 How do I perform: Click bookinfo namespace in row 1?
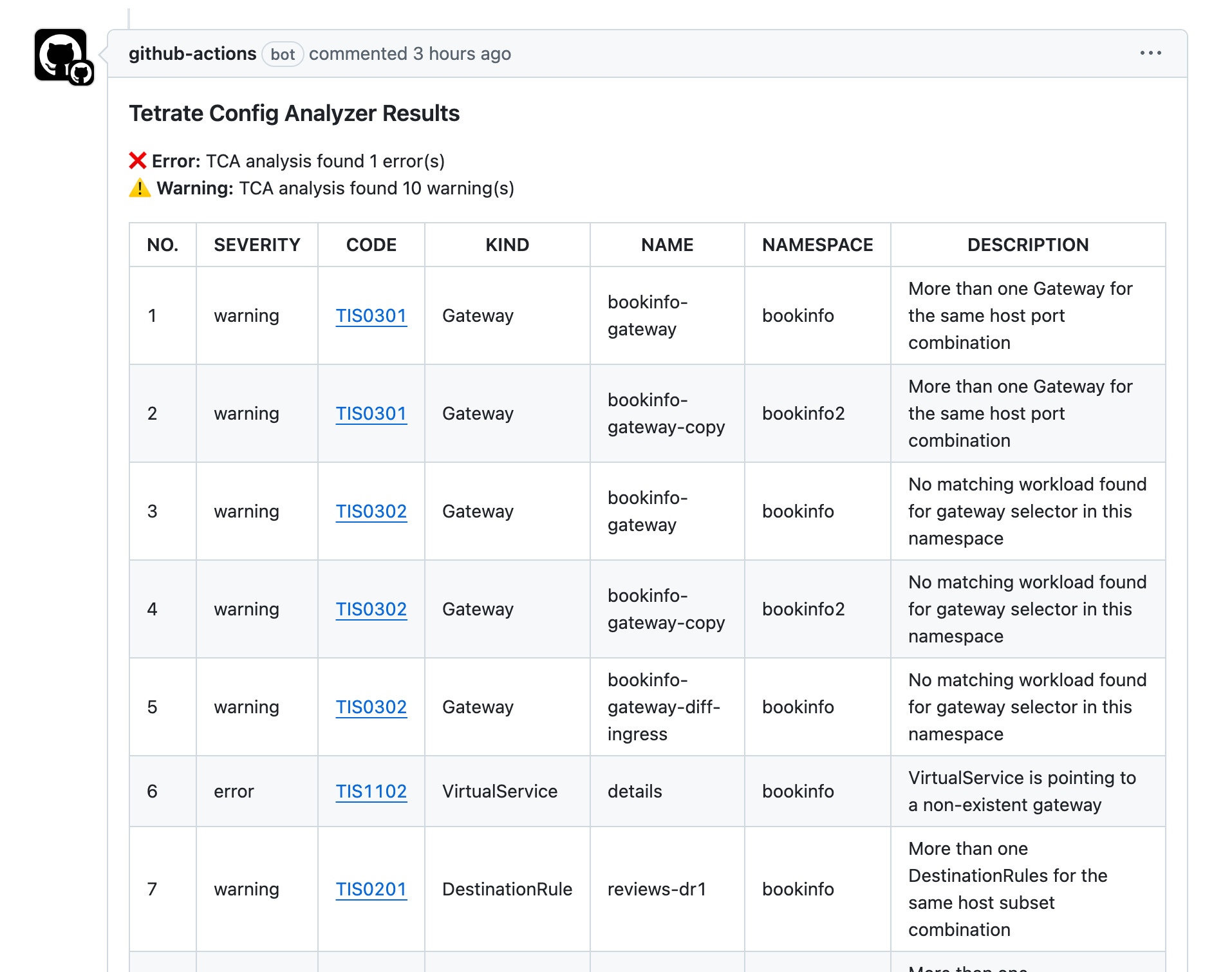(798, 315)
